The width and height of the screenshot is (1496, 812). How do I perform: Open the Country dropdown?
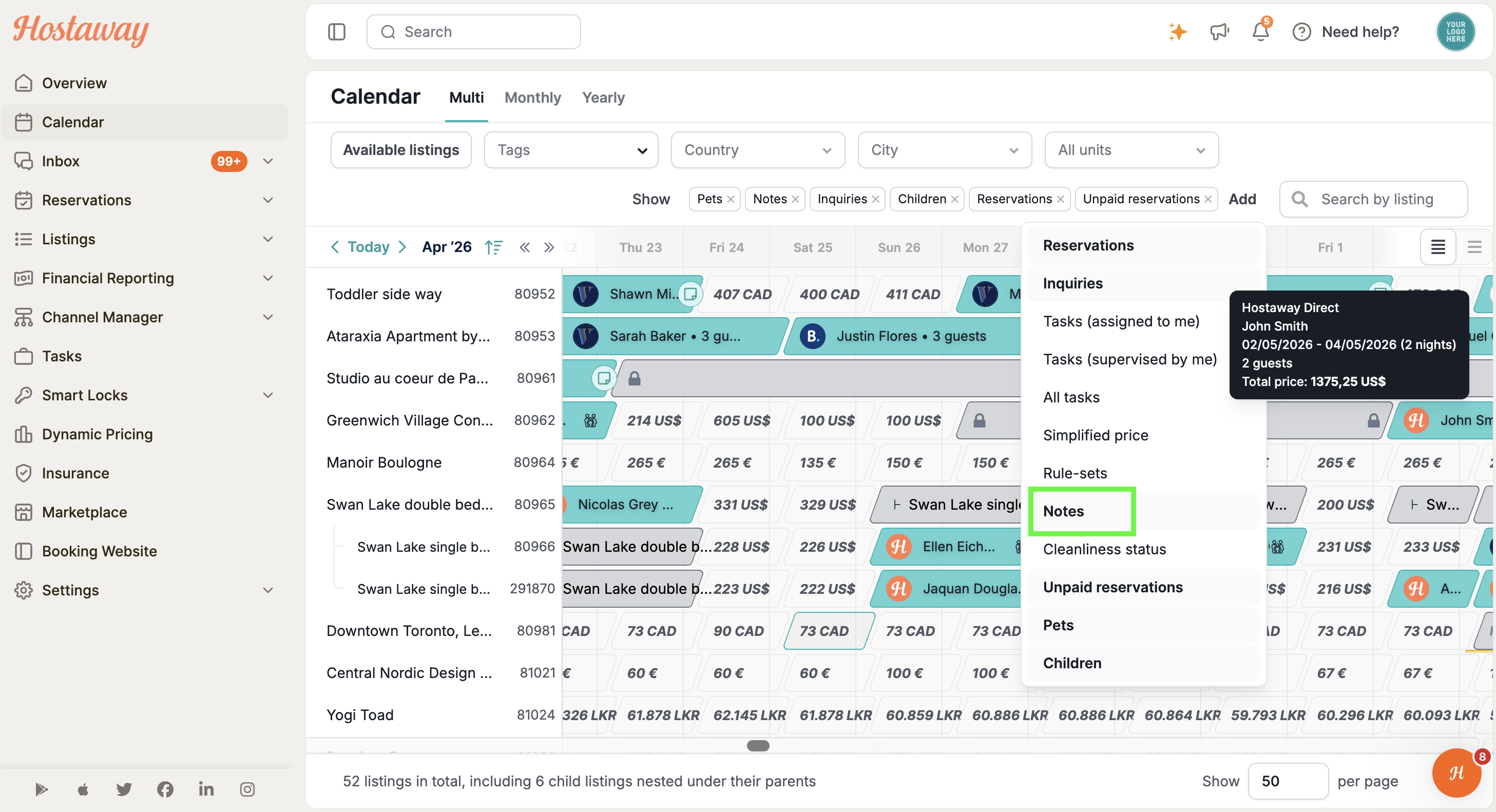pyautogui.click(x=757, y=150)
